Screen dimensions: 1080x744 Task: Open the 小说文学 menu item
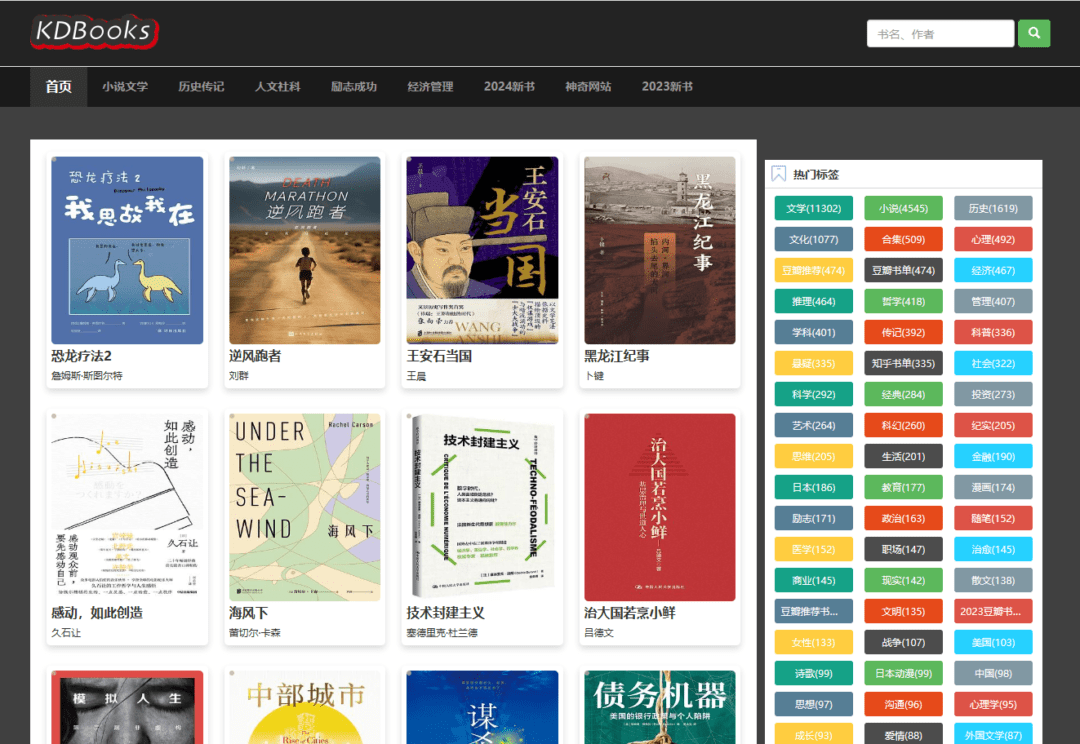(x=125, y=87)
